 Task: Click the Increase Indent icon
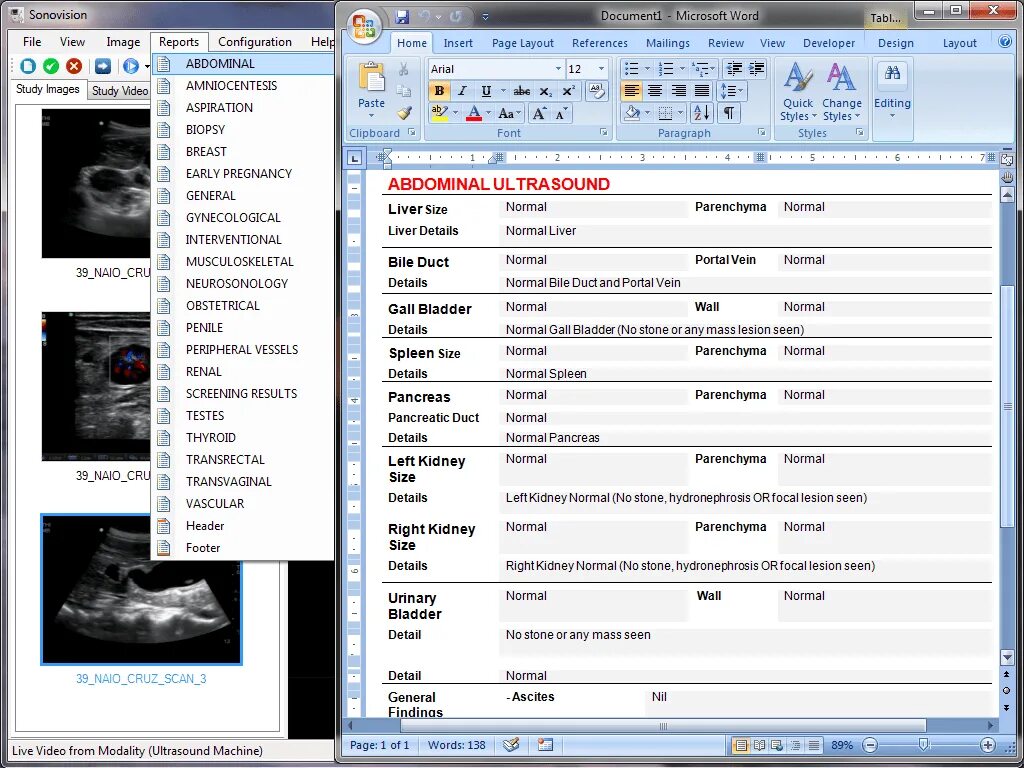(x=756, y=69)
